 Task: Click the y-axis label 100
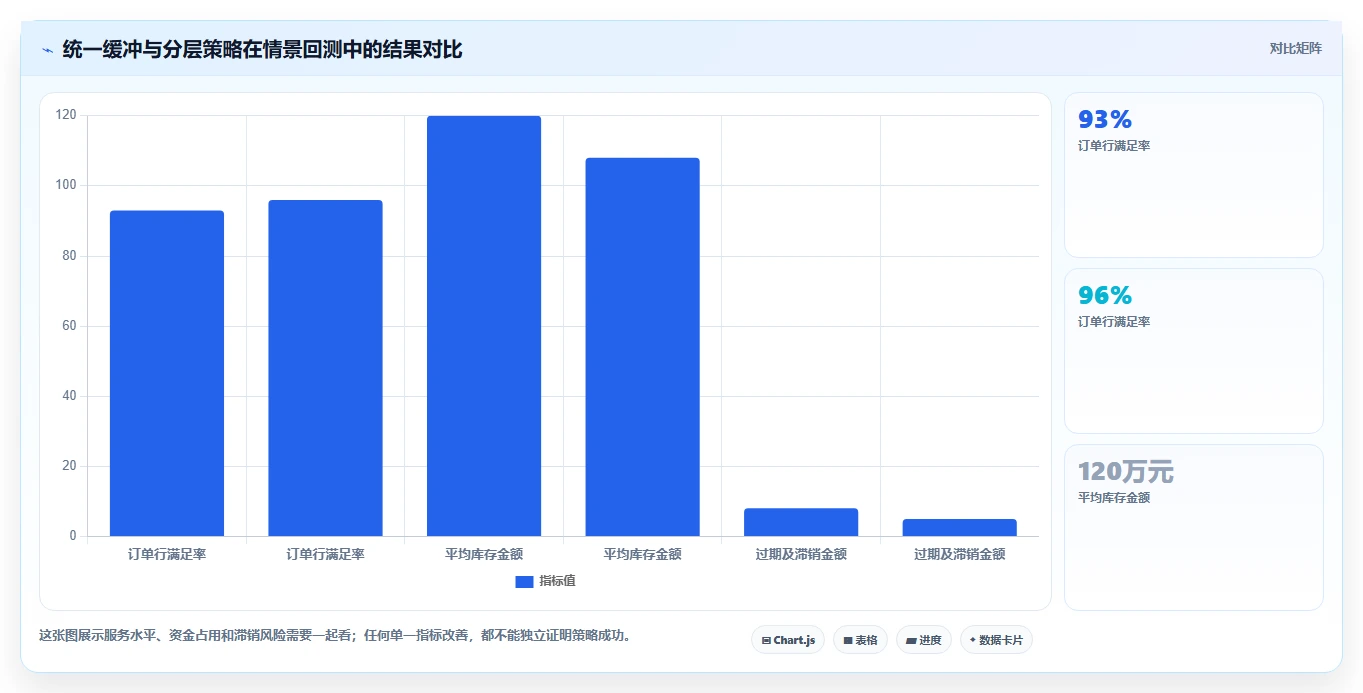point(66,186)
